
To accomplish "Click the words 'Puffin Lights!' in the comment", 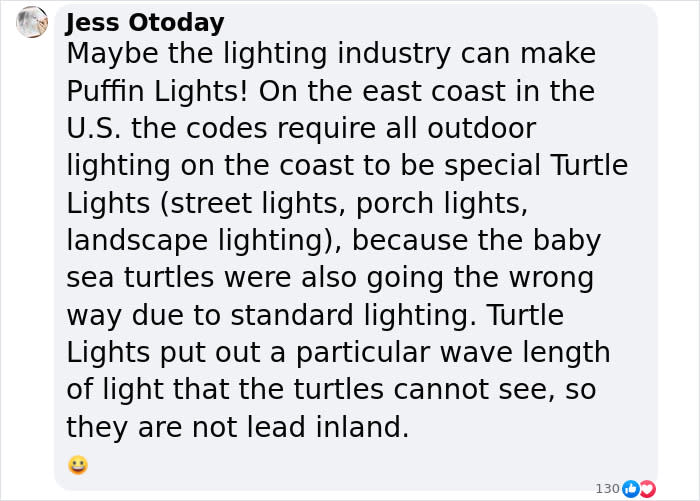I will click(x=157, y=92).
